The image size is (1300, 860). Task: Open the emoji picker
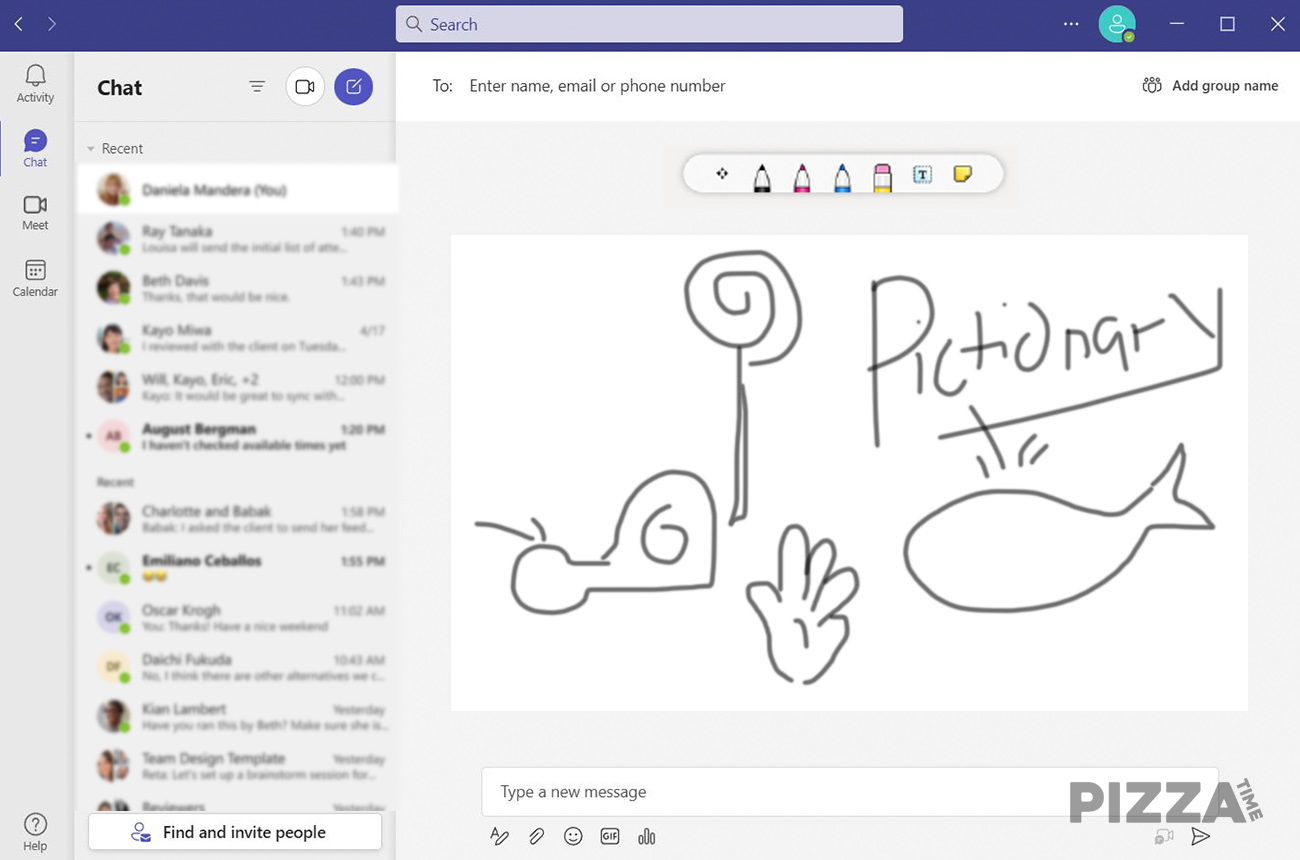(573, 836)
